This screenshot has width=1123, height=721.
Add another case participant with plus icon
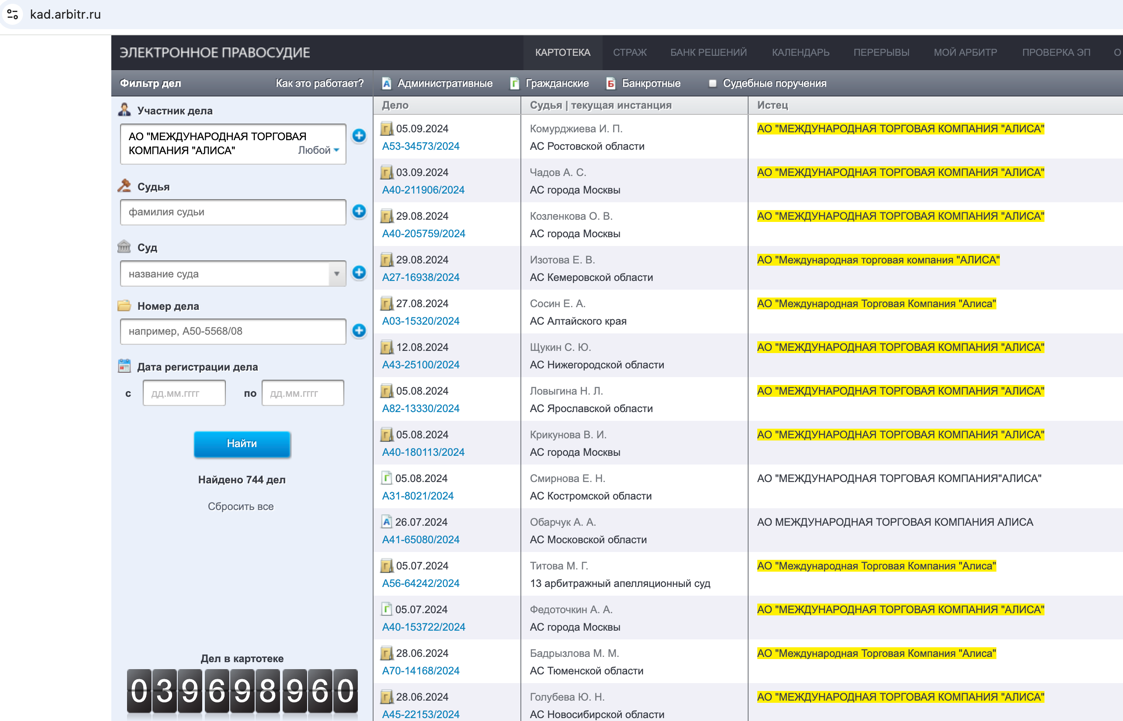coord(359,135)
